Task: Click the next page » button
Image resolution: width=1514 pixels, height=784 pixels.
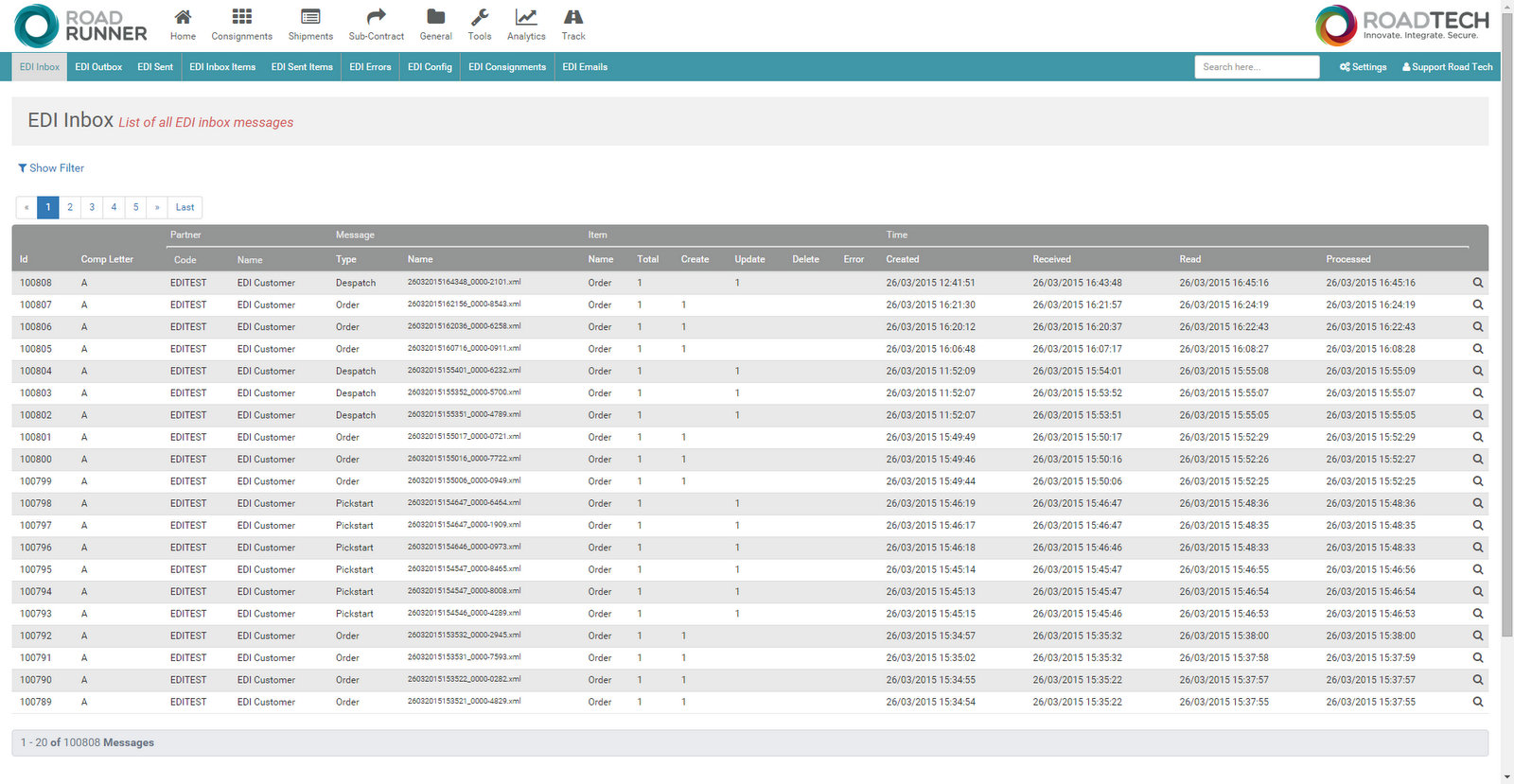Action: coord(157,207)
